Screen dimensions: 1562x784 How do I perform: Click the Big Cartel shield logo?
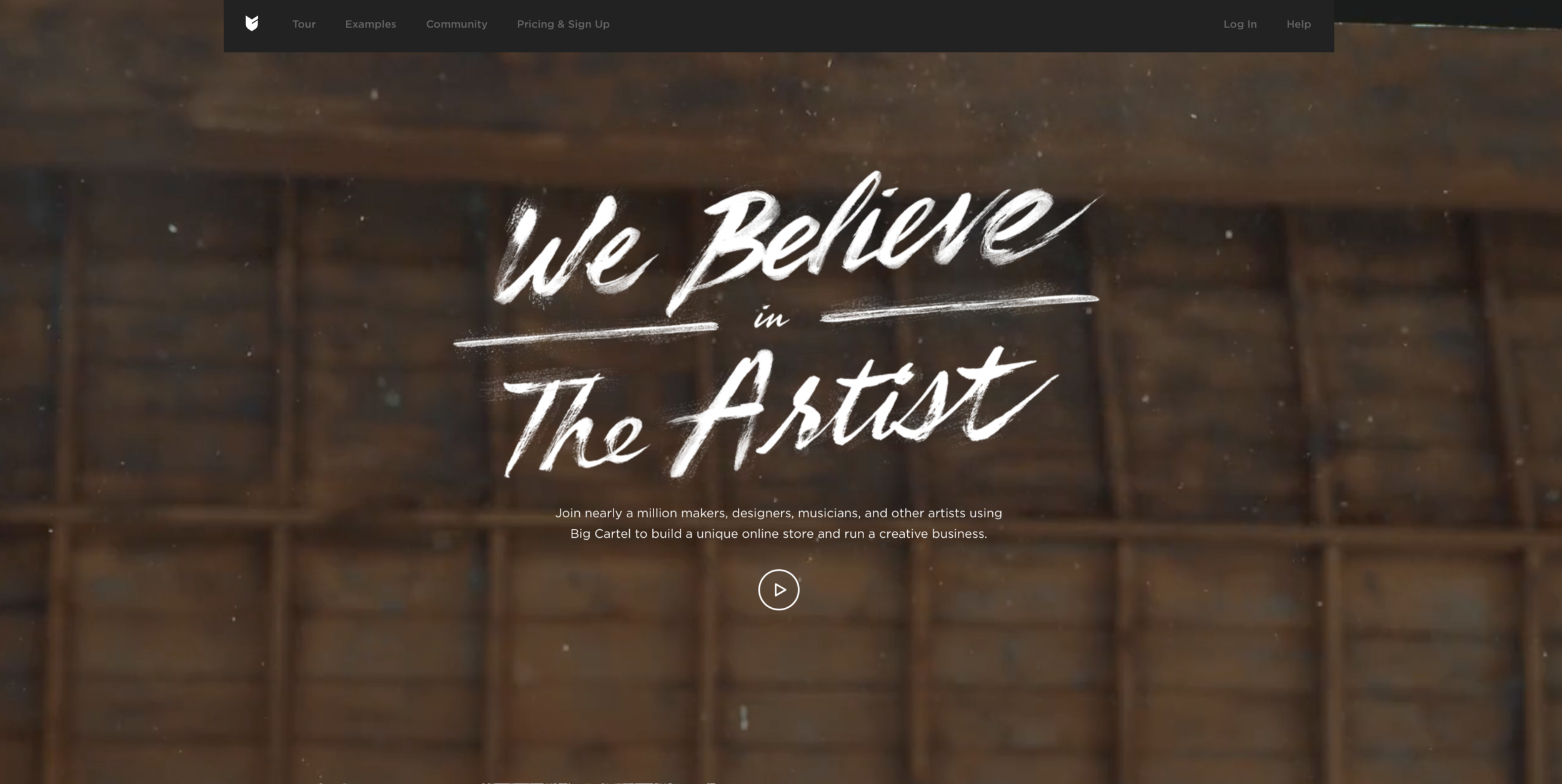252,24
